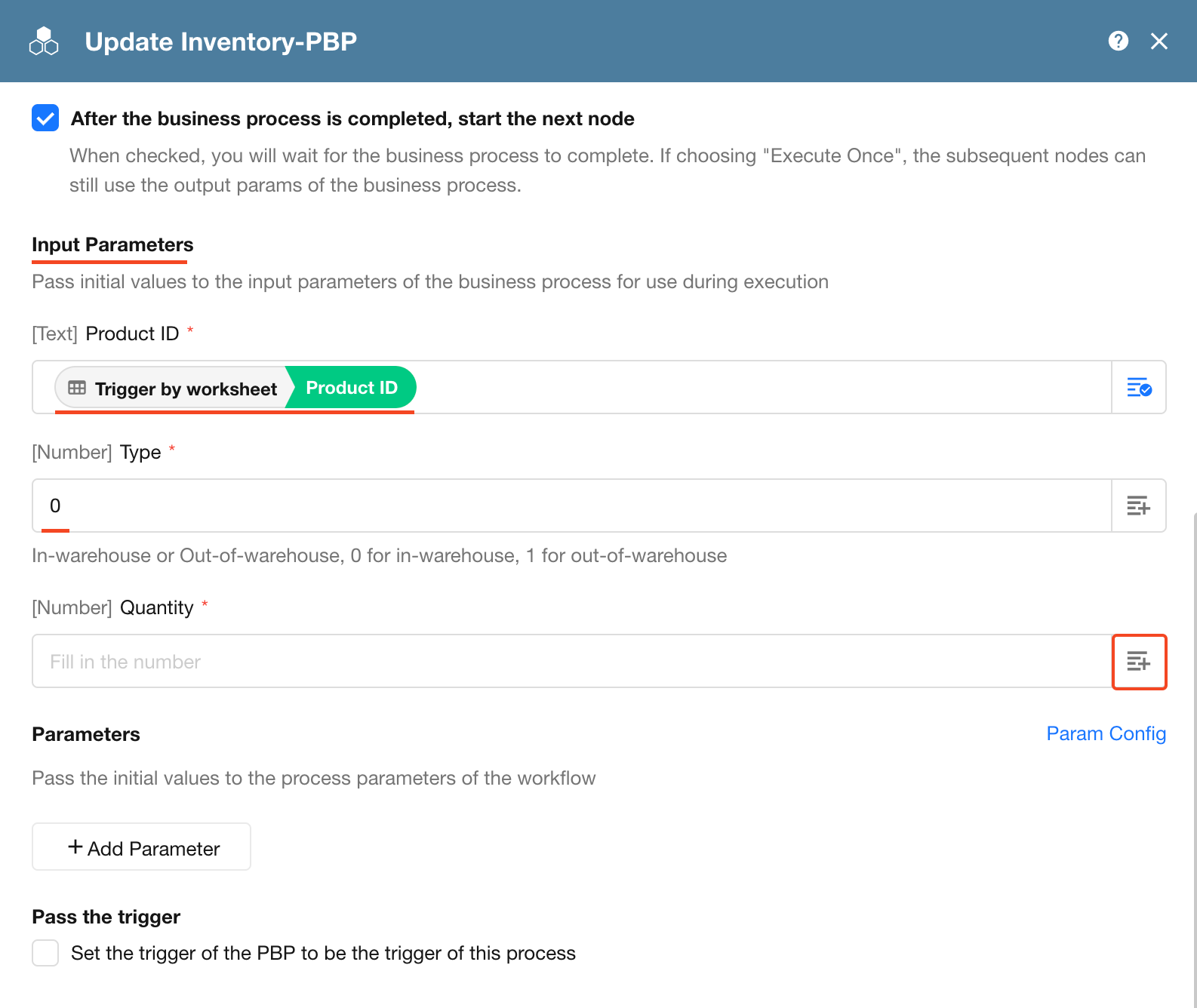Click the PBP hexagon logo icon
Screen dimensions: 1197x1008
[x=44, y=41]
